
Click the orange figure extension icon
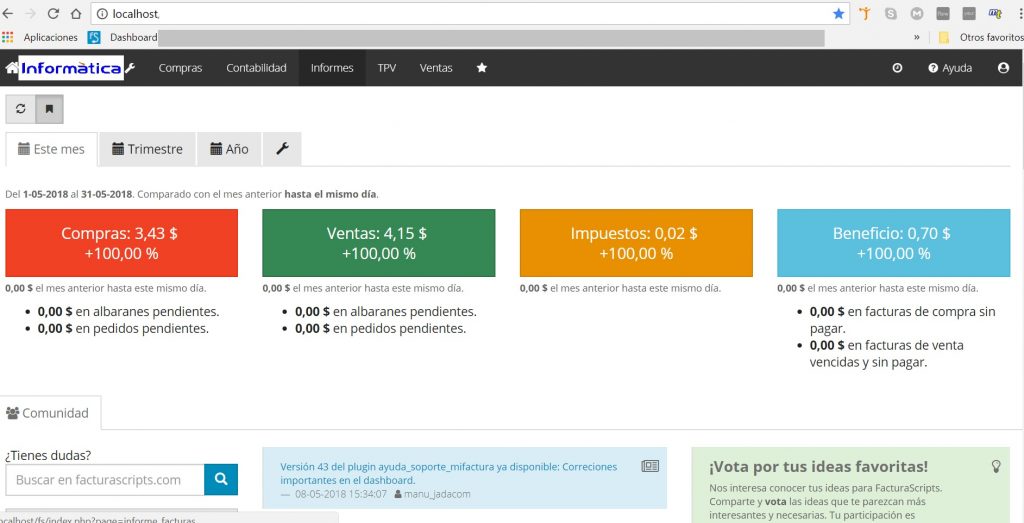(865, 13)
